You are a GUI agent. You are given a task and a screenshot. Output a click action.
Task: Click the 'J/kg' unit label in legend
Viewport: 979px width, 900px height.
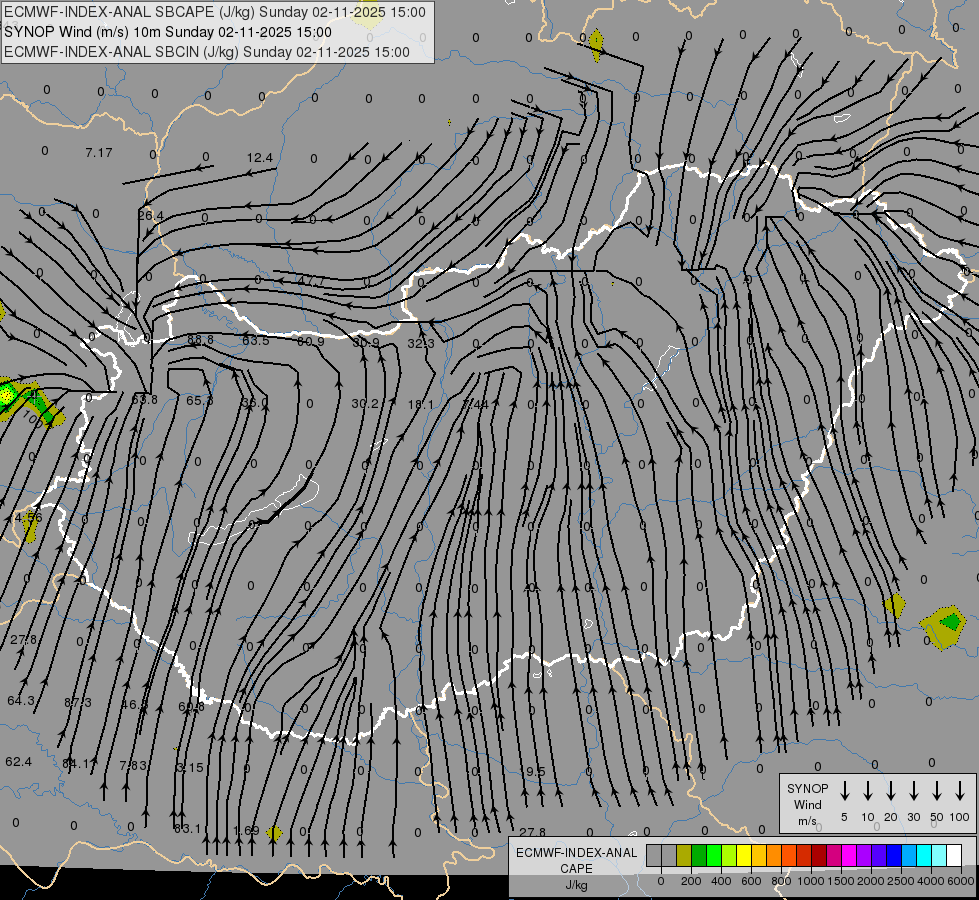pos(576,885)
